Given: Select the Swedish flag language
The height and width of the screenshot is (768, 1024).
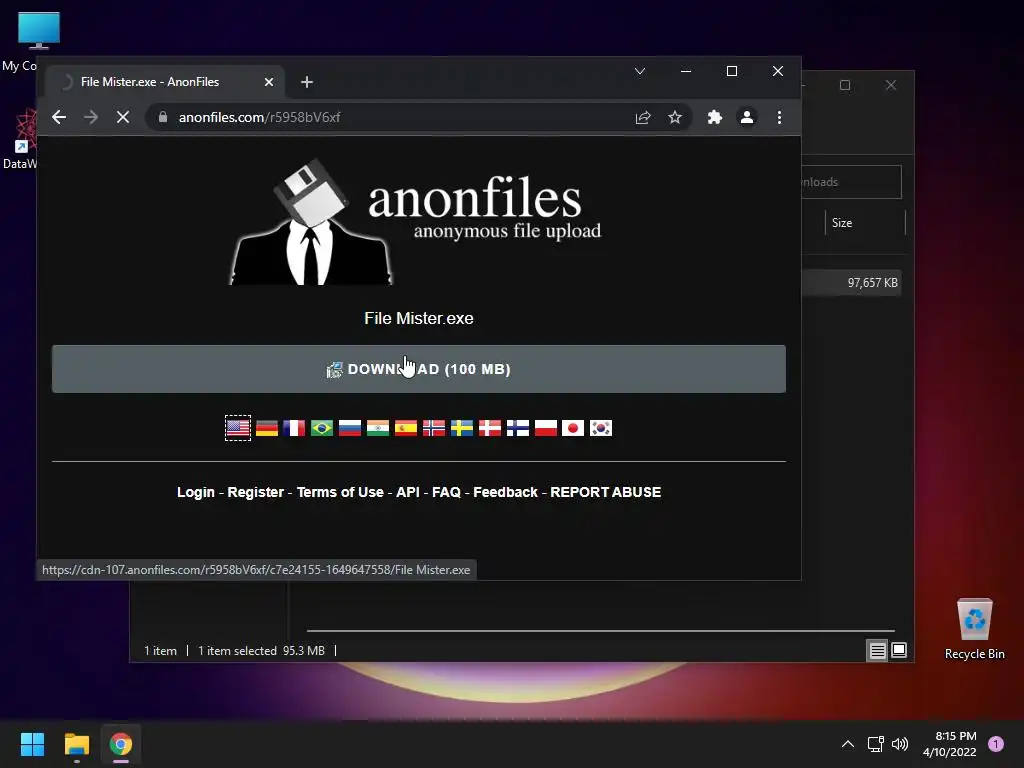Looking at the screenshot, I should pyautogui.click(x=462, y=428).
